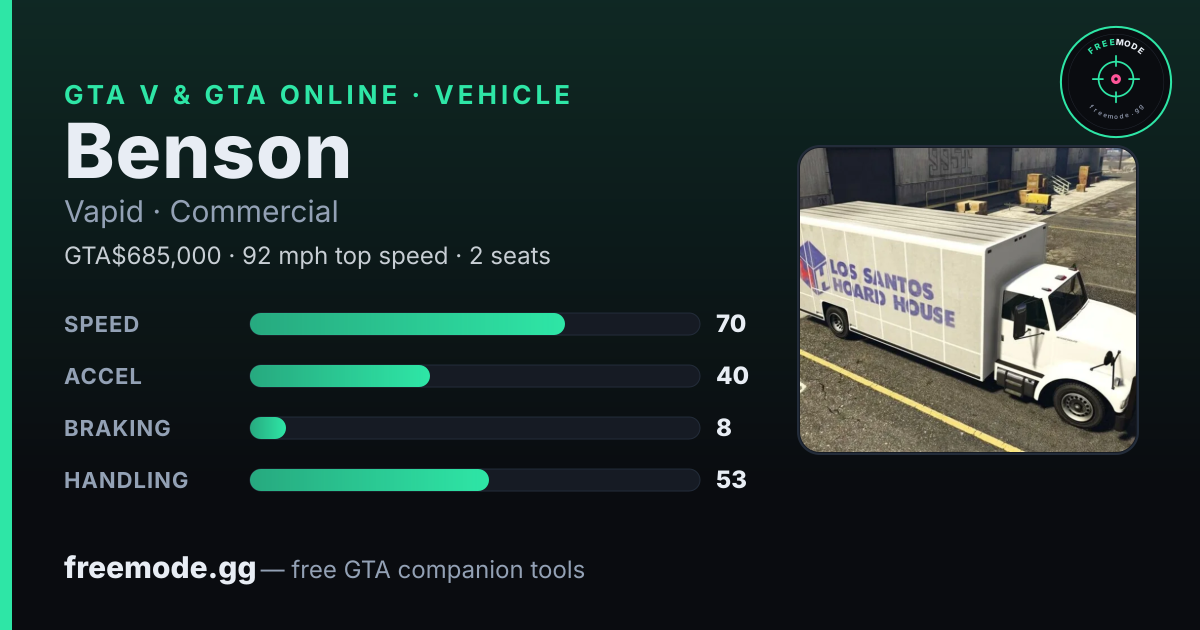The height and width of the screenshot is (630, 1200).
Task: Click the speed value 70
Action: [x=731, y=324]
